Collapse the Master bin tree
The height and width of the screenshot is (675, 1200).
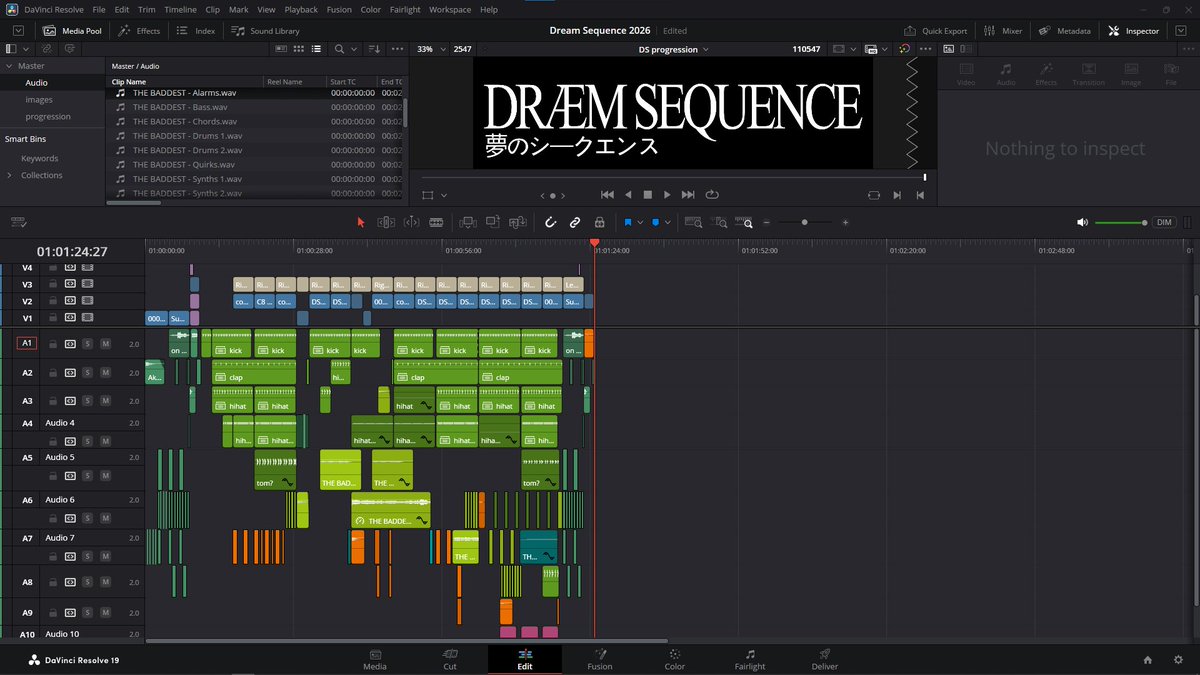coord(10,66)
